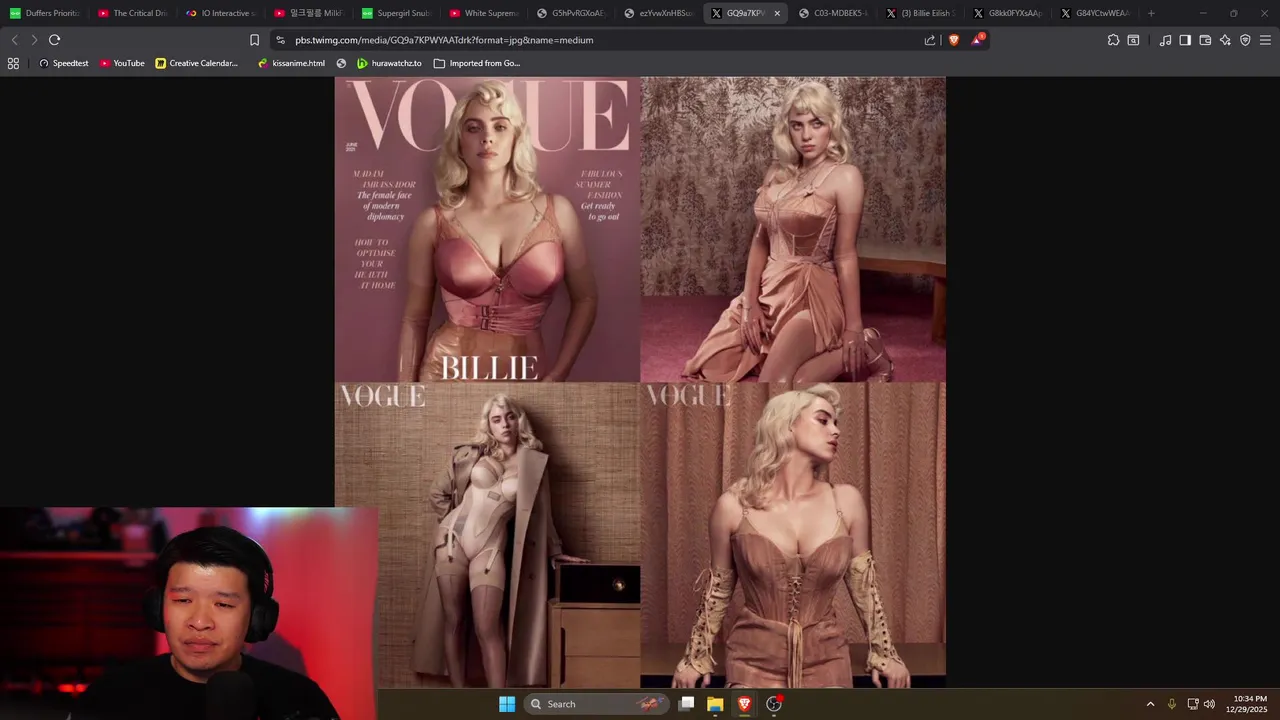Switch to the Duffers Prioritiz tab
The width and height of the screenshot is (1280, 720).
[45, 13]
